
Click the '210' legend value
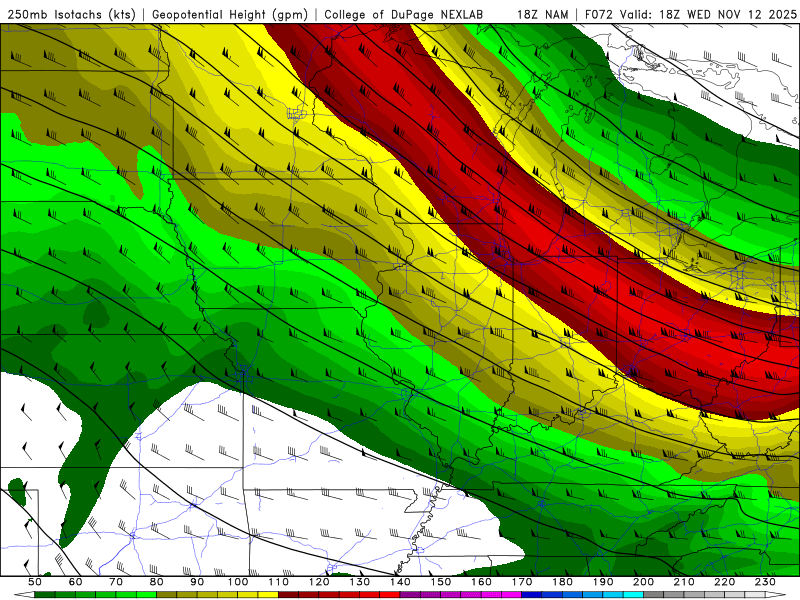[x=684, y=582]
